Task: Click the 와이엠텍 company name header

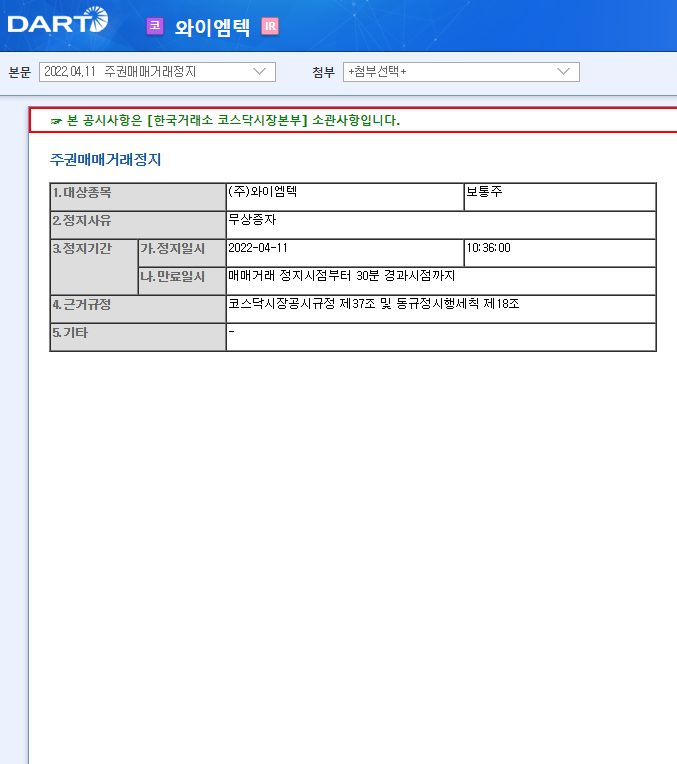Action: pos(212,27)
